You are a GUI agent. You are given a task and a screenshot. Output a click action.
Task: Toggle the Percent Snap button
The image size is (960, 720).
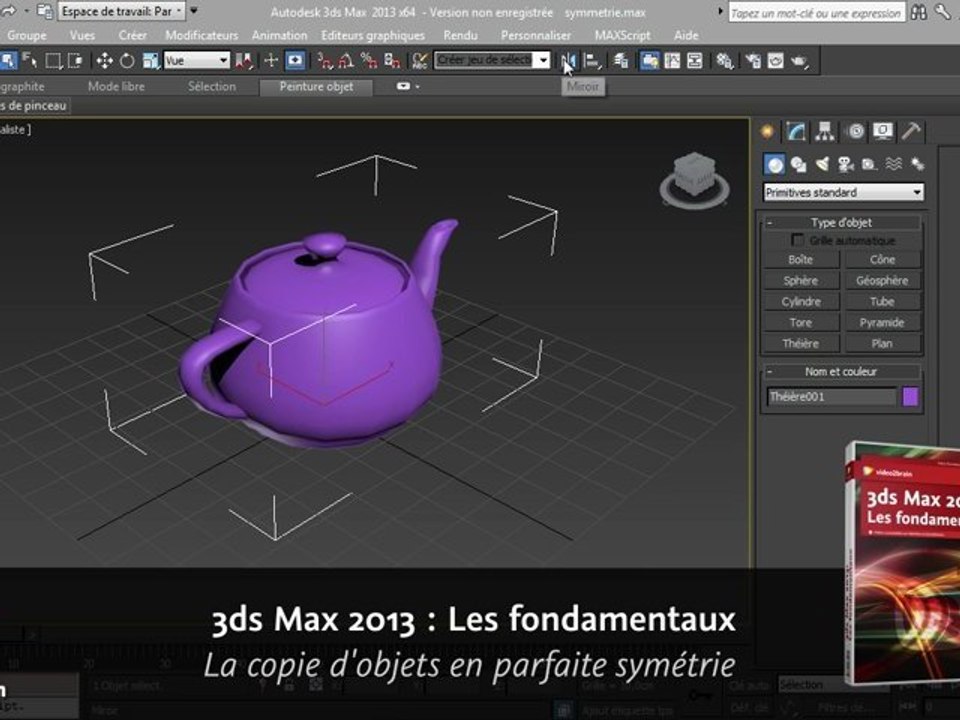pyautogui.click(x=369, y=61)
